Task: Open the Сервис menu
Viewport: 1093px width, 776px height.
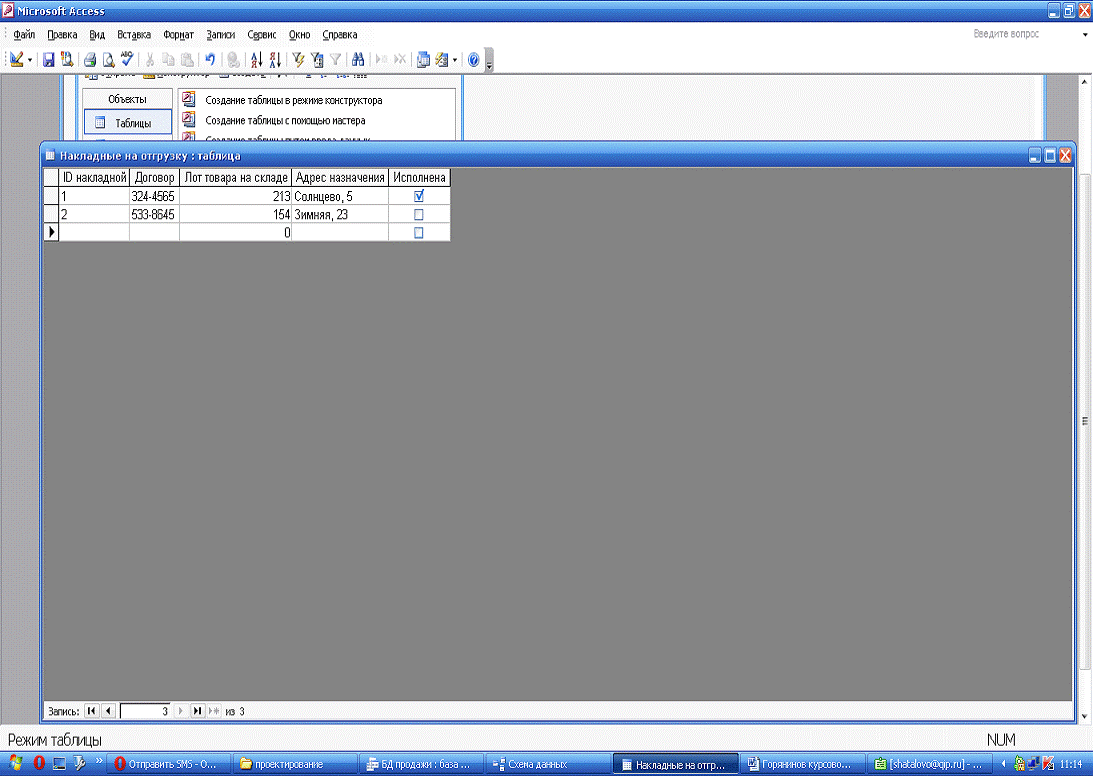Action: pos(262,34)
